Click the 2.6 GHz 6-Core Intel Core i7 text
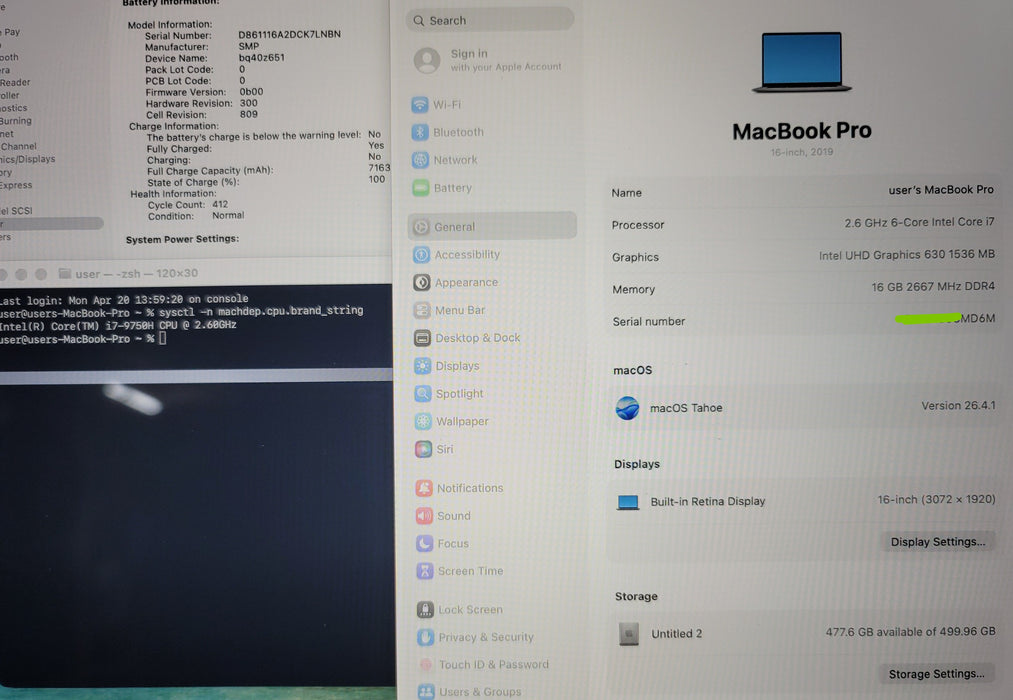This screenshot has height=700, width=1013. (919, 222)
